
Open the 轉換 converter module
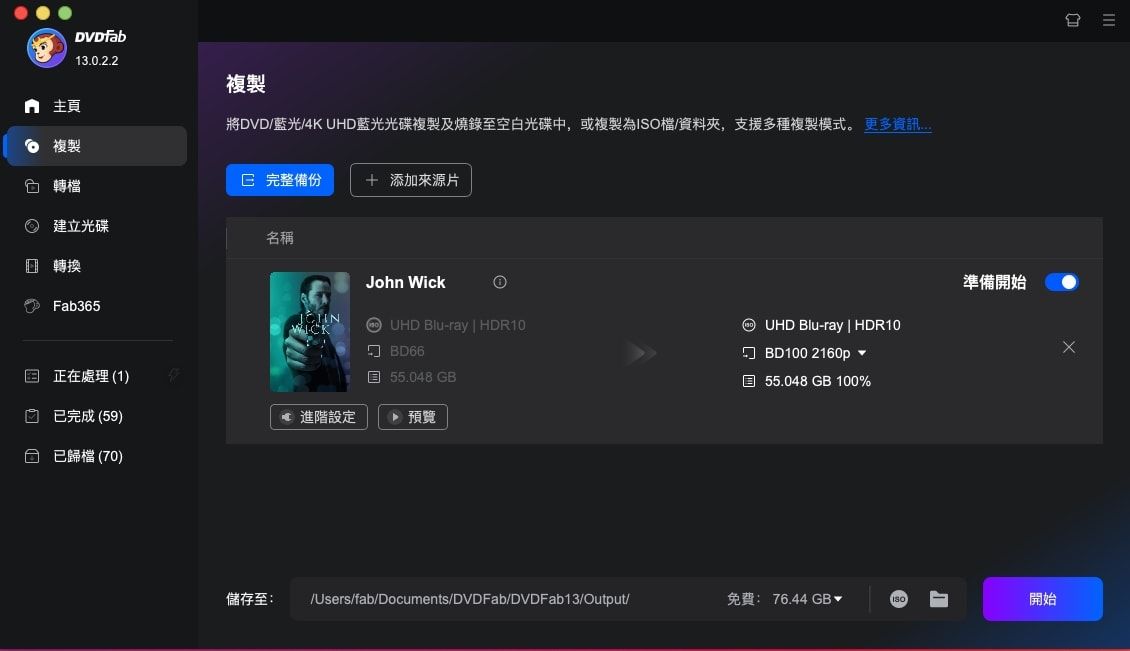(x=96, y=266)
